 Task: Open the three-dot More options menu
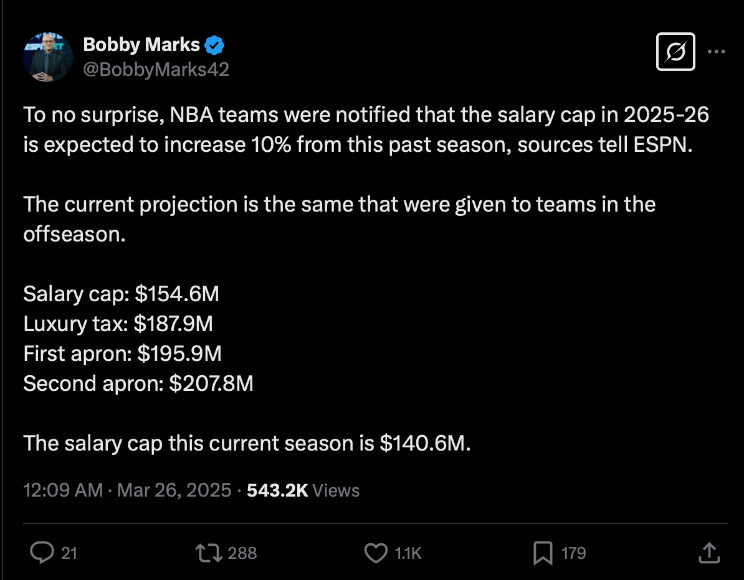(716, 52)
